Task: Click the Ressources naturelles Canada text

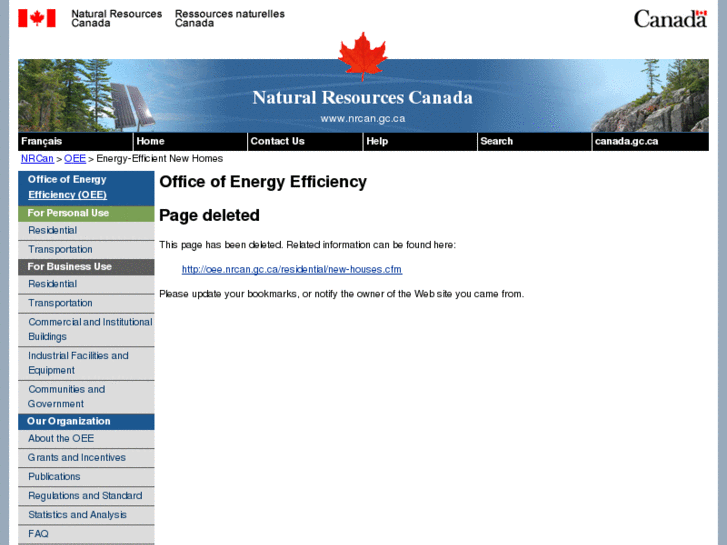Action: 230,19
